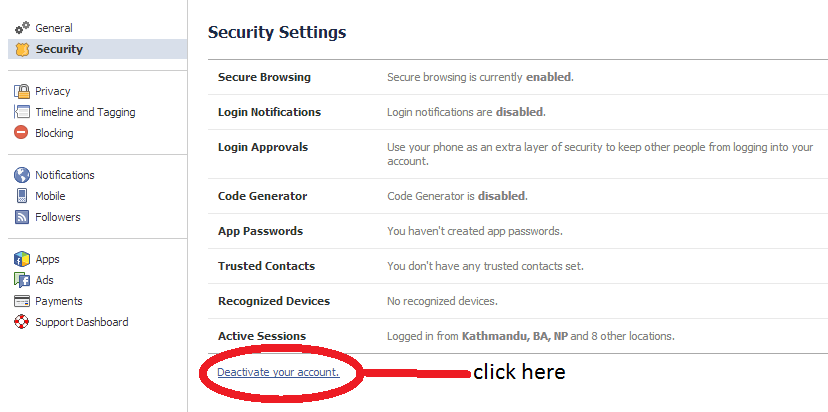828x412 pixels.
Task: Go to the Ads settings section
Action: tap(44, 280)
